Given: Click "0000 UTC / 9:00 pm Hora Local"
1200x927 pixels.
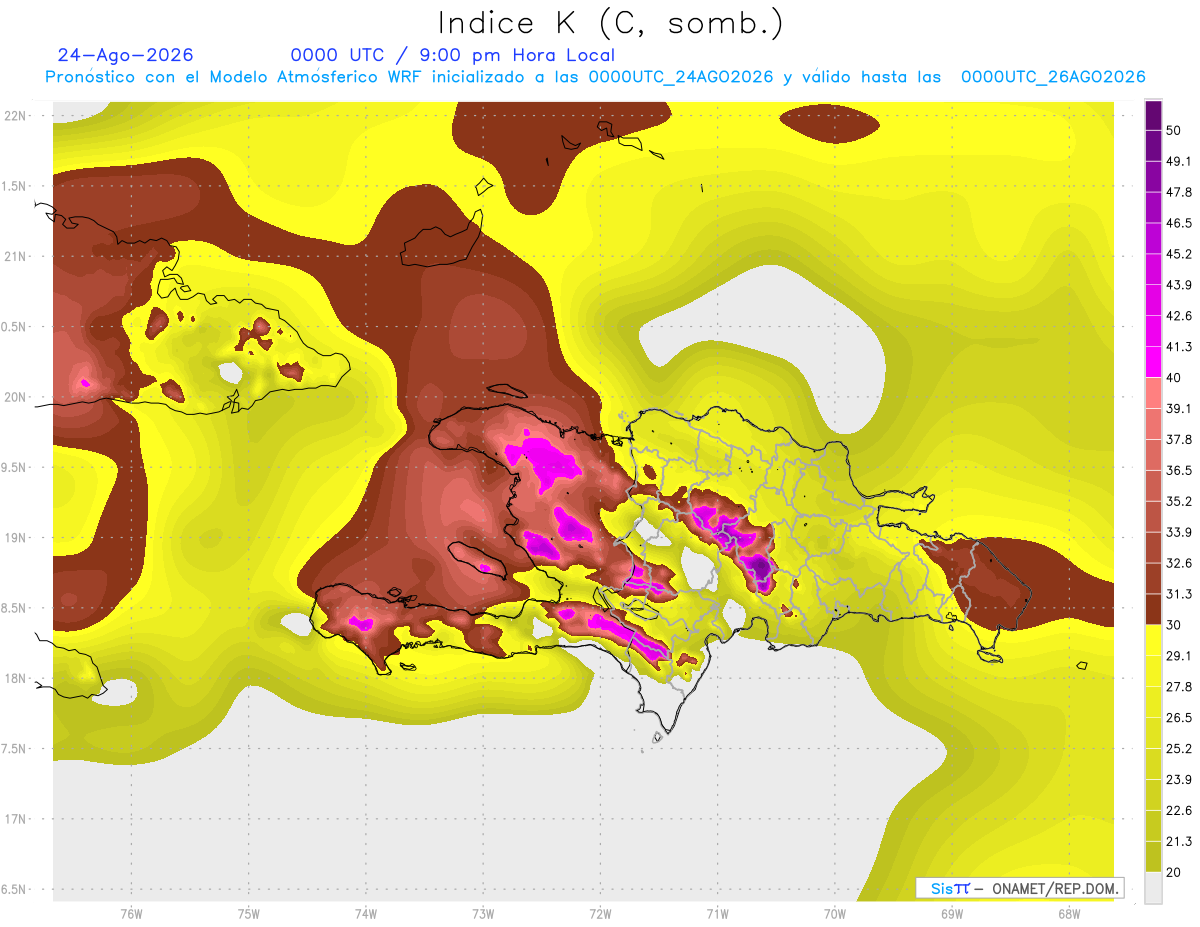Looking at the screenshot, I should 453,55.
